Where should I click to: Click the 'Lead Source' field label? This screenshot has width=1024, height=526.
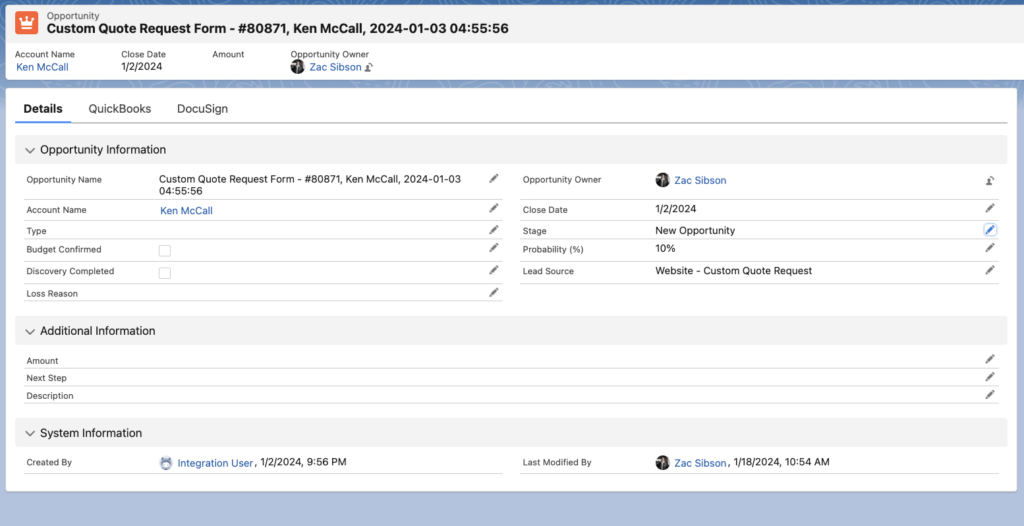pyautogui.click(x=548, y=271)
